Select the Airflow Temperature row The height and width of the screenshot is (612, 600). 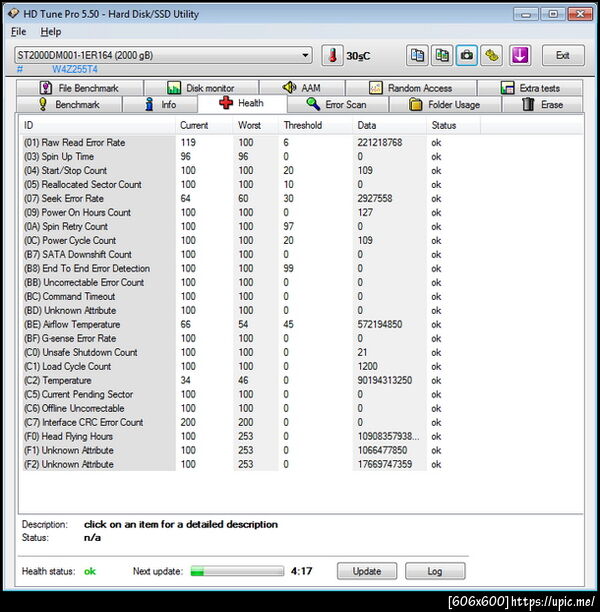pyautogui.click(x=252, y=324)
